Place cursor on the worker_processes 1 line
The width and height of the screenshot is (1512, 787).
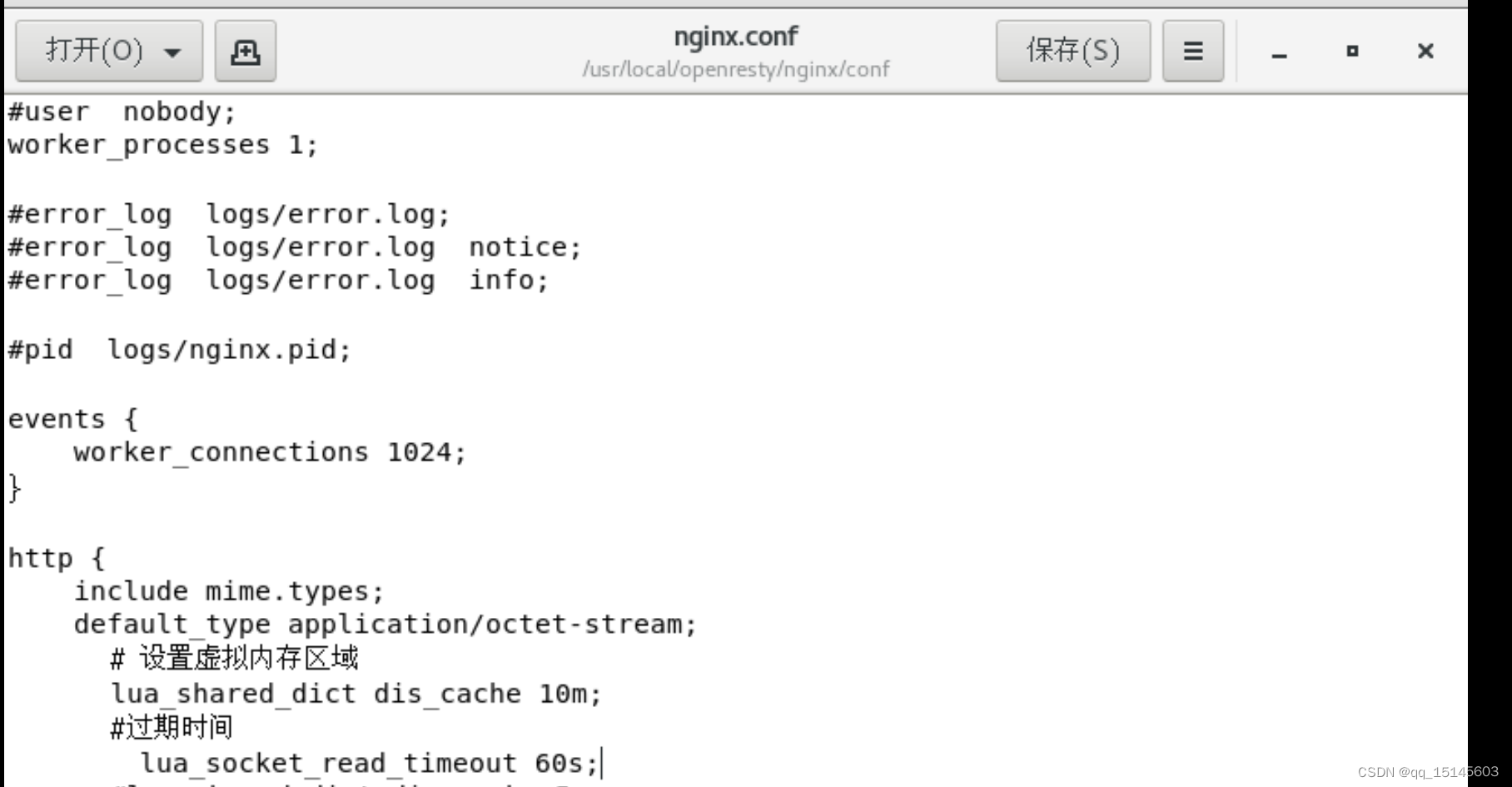coord(161,145)
